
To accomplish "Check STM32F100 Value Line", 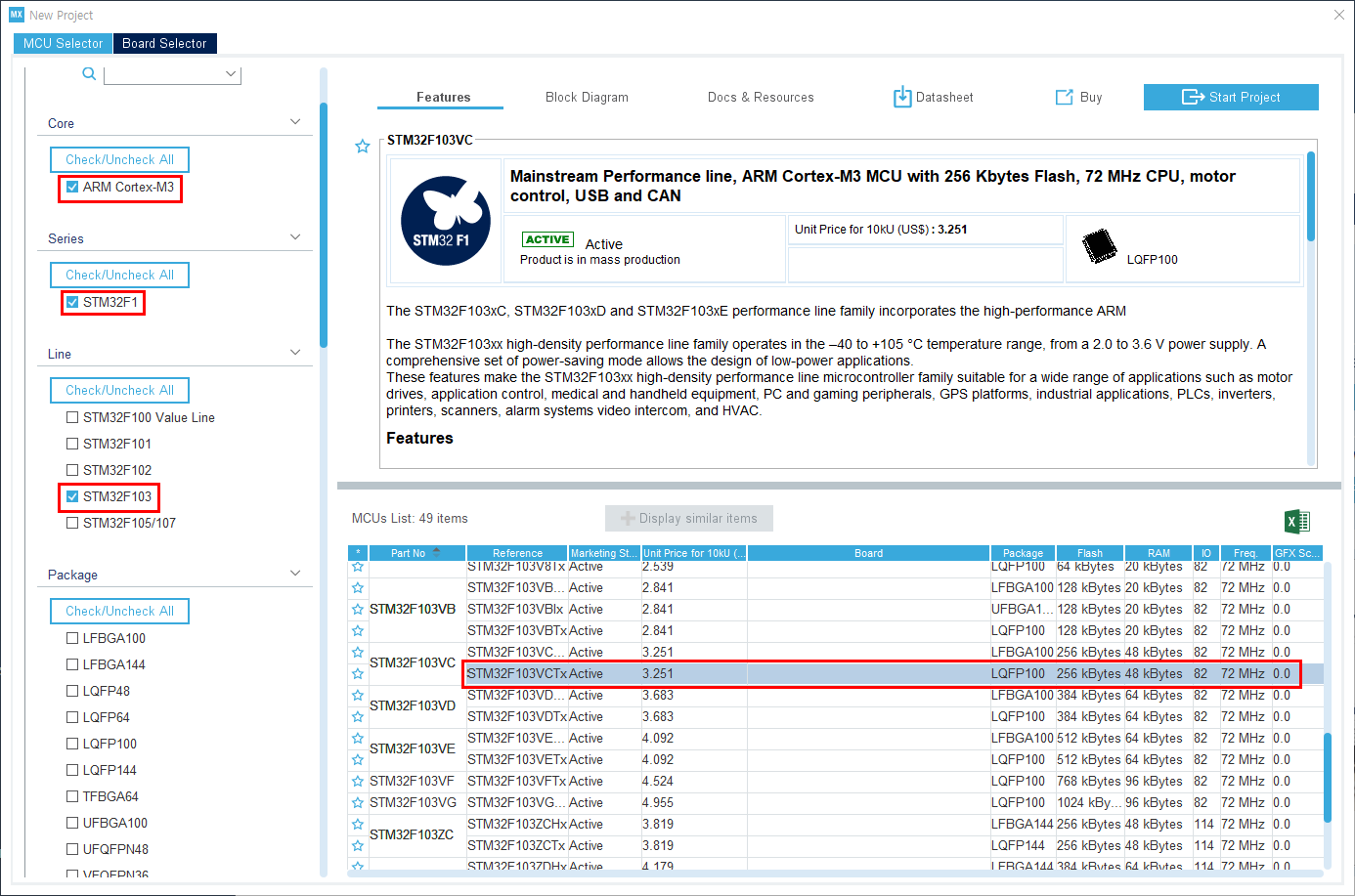I will [72, 417].
